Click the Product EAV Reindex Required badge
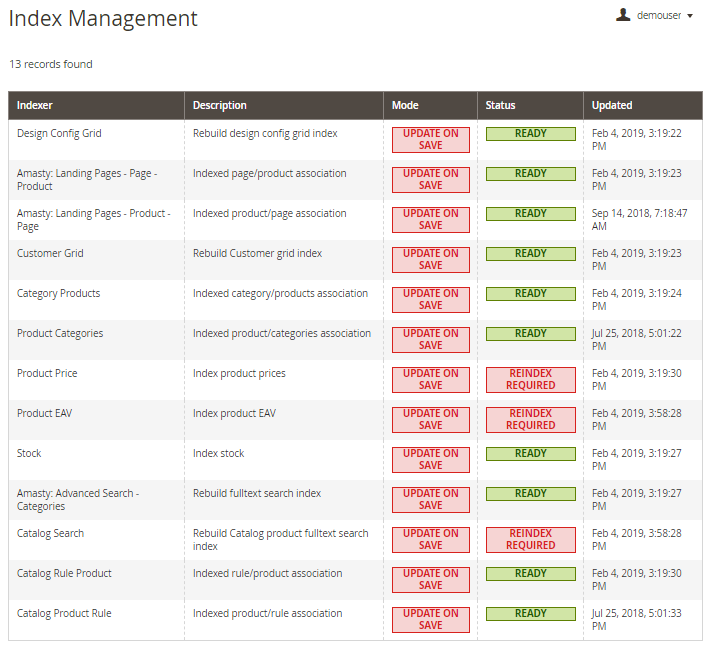This screenshot has width=712, height=649. (x=530, y=419)
